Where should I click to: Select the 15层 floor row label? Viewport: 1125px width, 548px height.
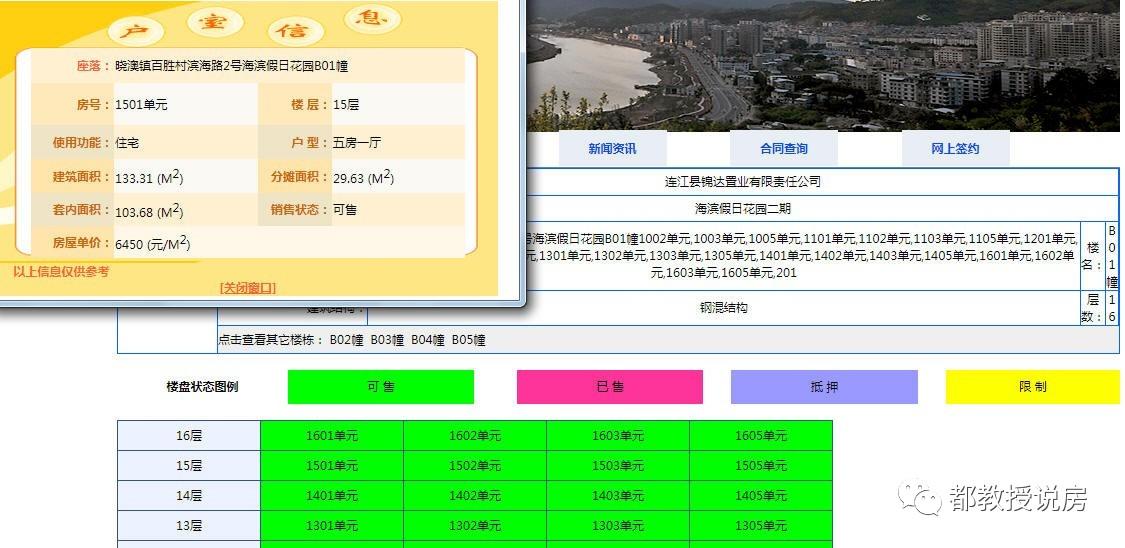tap(189, 466)
